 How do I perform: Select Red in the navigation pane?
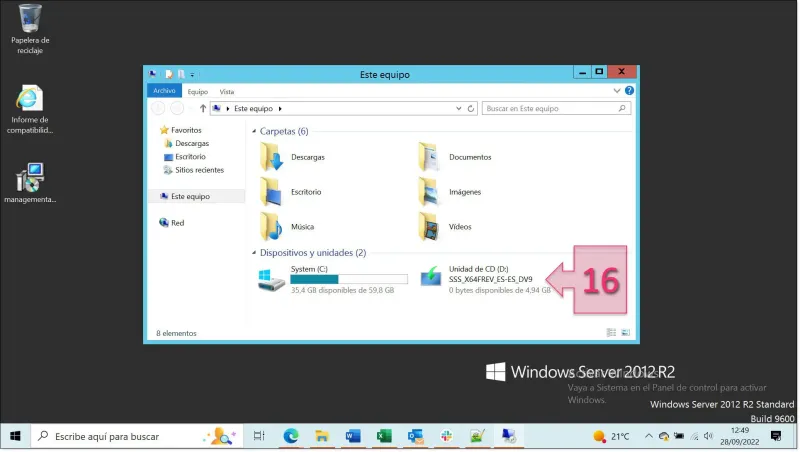[177, 223]
